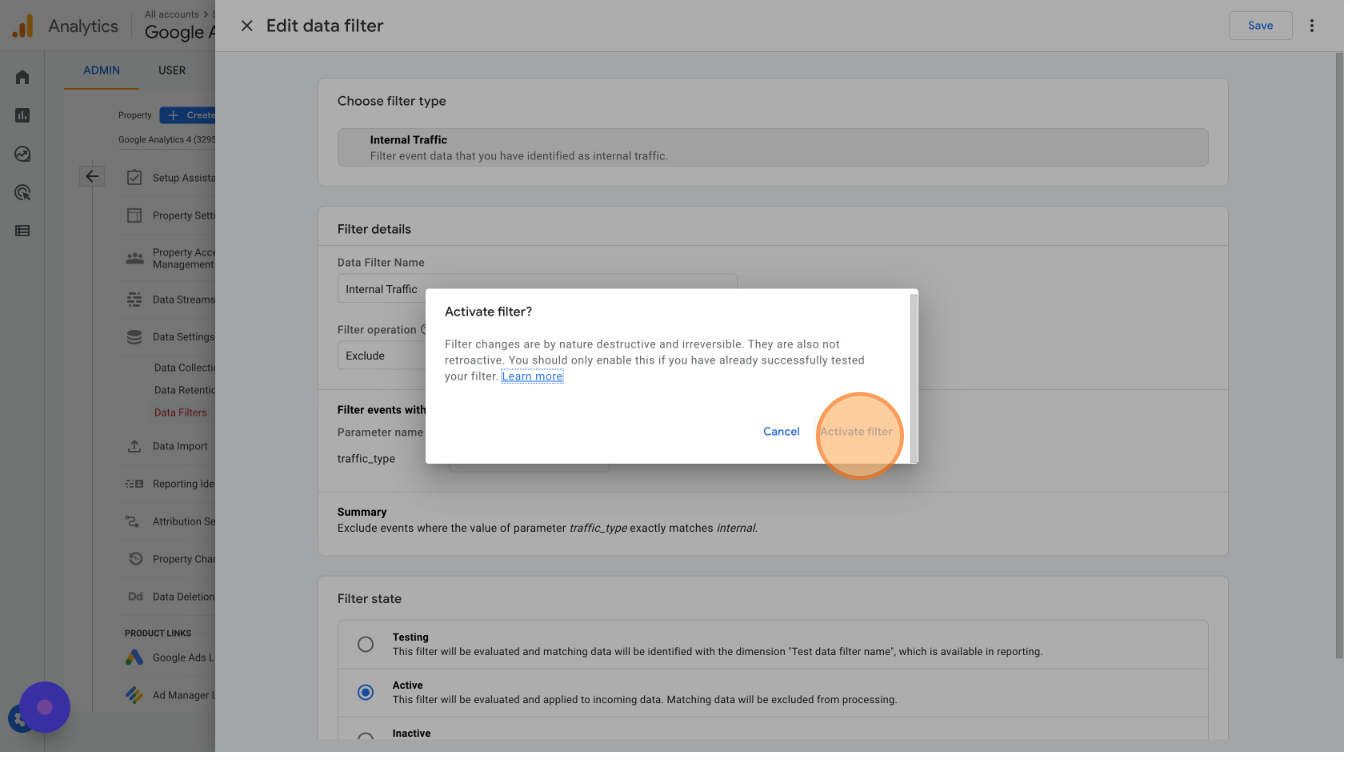This screenshot has width=1350, height=760.
Task: Click the back arrow in admin column
Action: click(92, 176)
